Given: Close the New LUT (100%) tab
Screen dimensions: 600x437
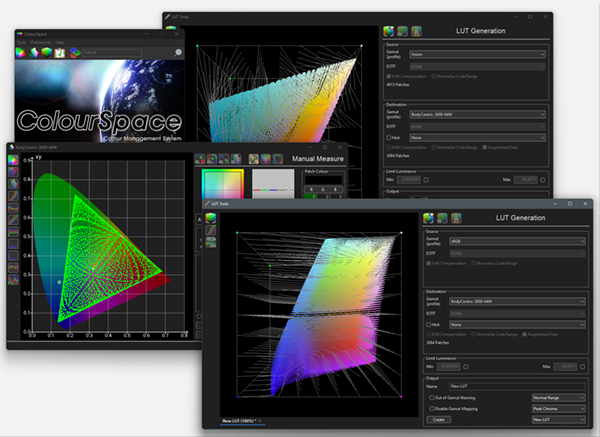Looking at the screenshot, I should coord(260,421).
